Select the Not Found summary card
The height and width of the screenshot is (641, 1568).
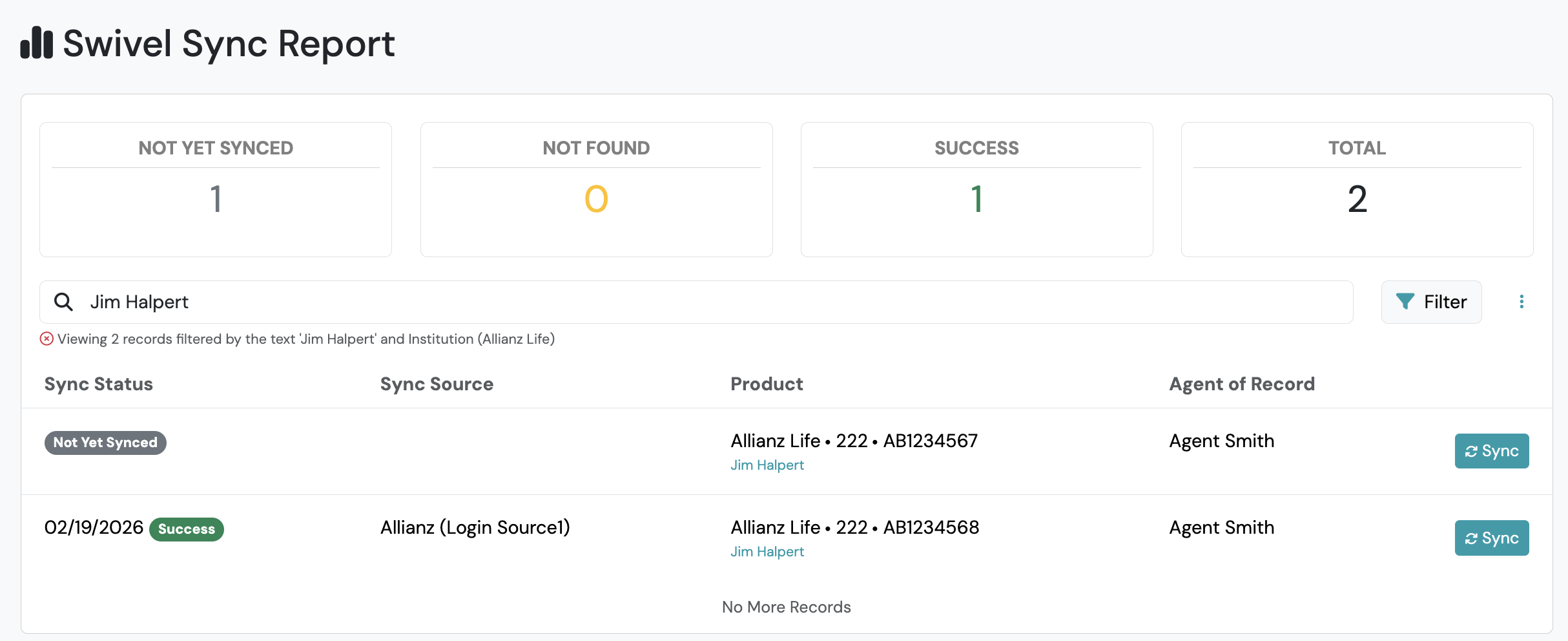coord(596,189)
